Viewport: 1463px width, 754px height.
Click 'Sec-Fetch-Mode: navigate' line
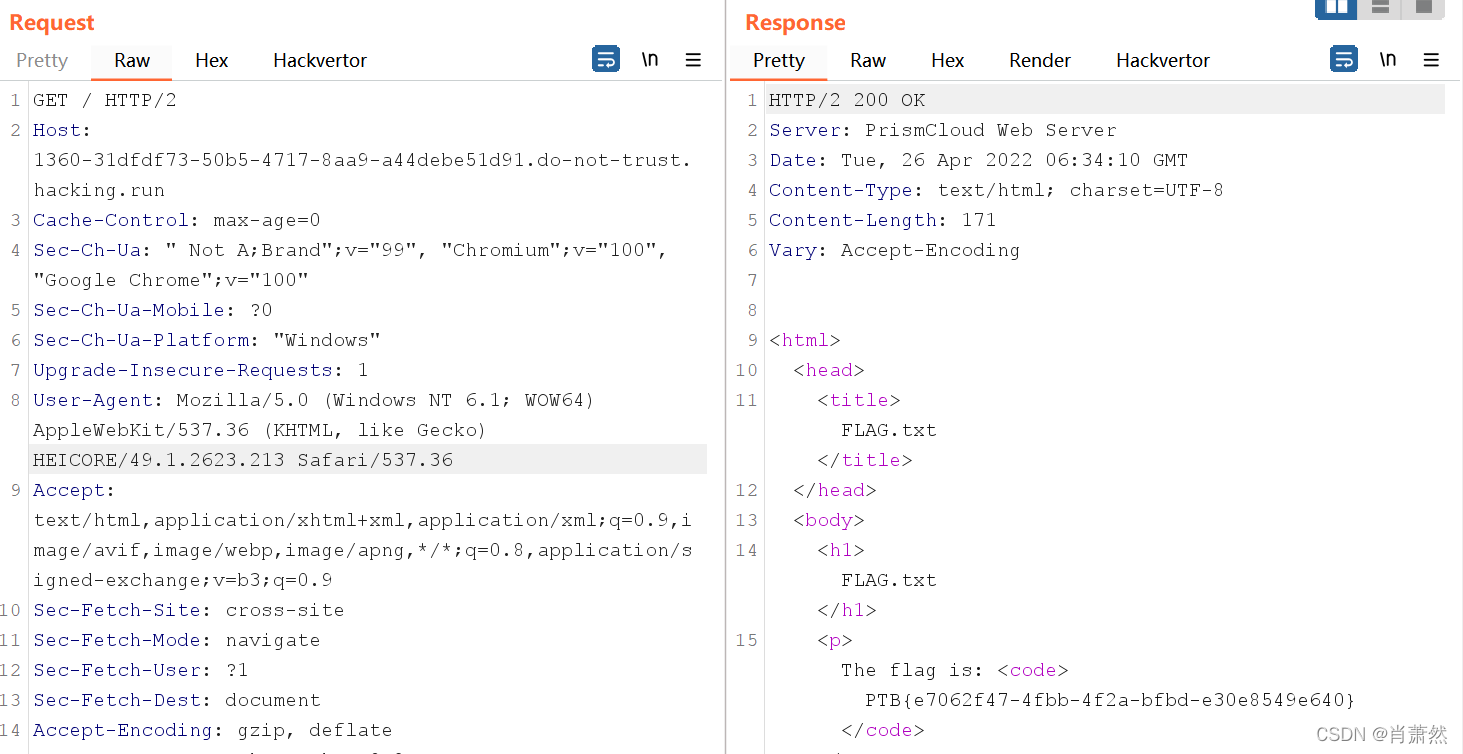[x=177, y=640]
